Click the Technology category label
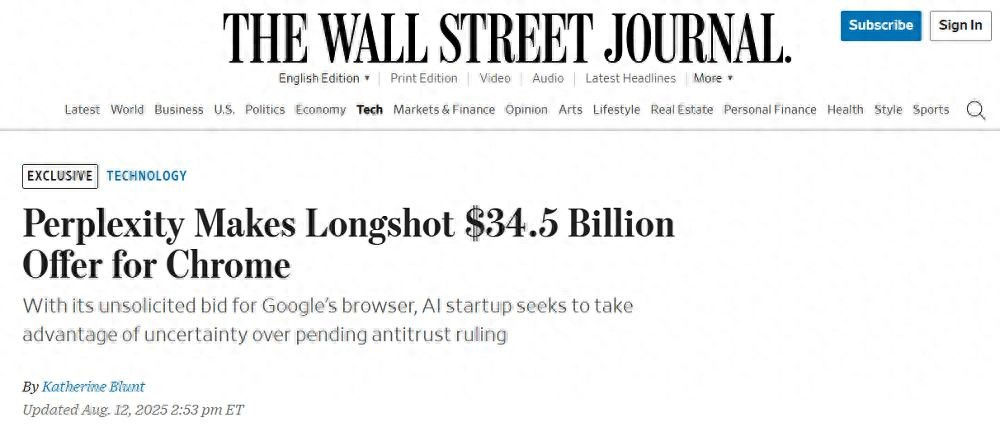This screenshot has width=1000, height=427. pos(147,176)
